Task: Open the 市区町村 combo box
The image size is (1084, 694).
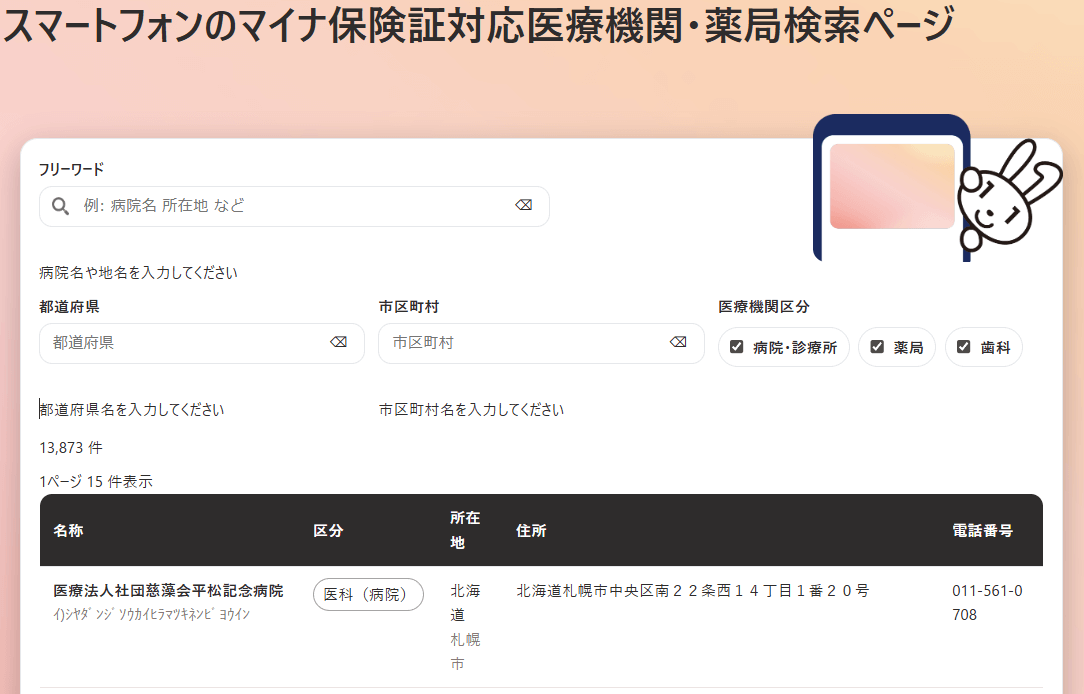Action: point(525,343)
